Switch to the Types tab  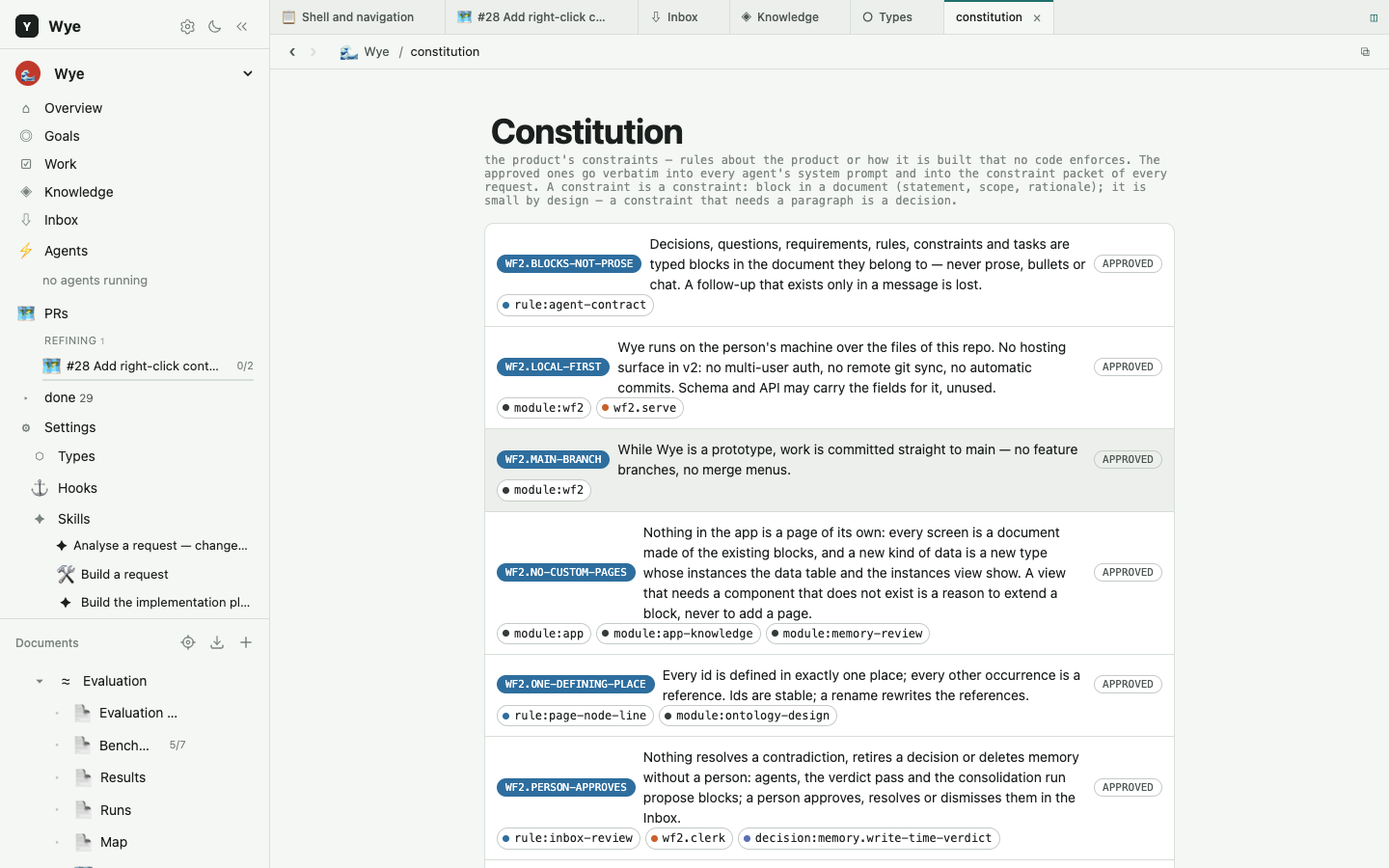[896, 17]
